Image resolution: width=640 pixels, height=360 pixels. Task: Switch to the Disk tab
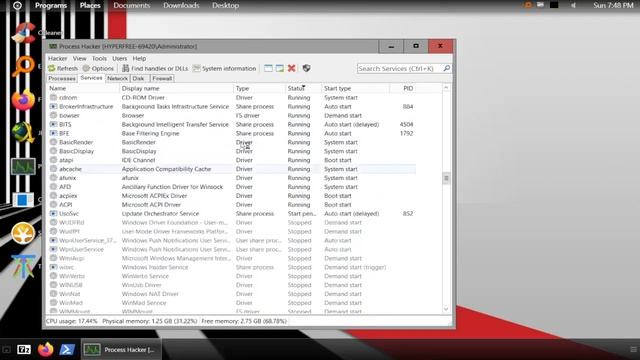click(138, 78)
